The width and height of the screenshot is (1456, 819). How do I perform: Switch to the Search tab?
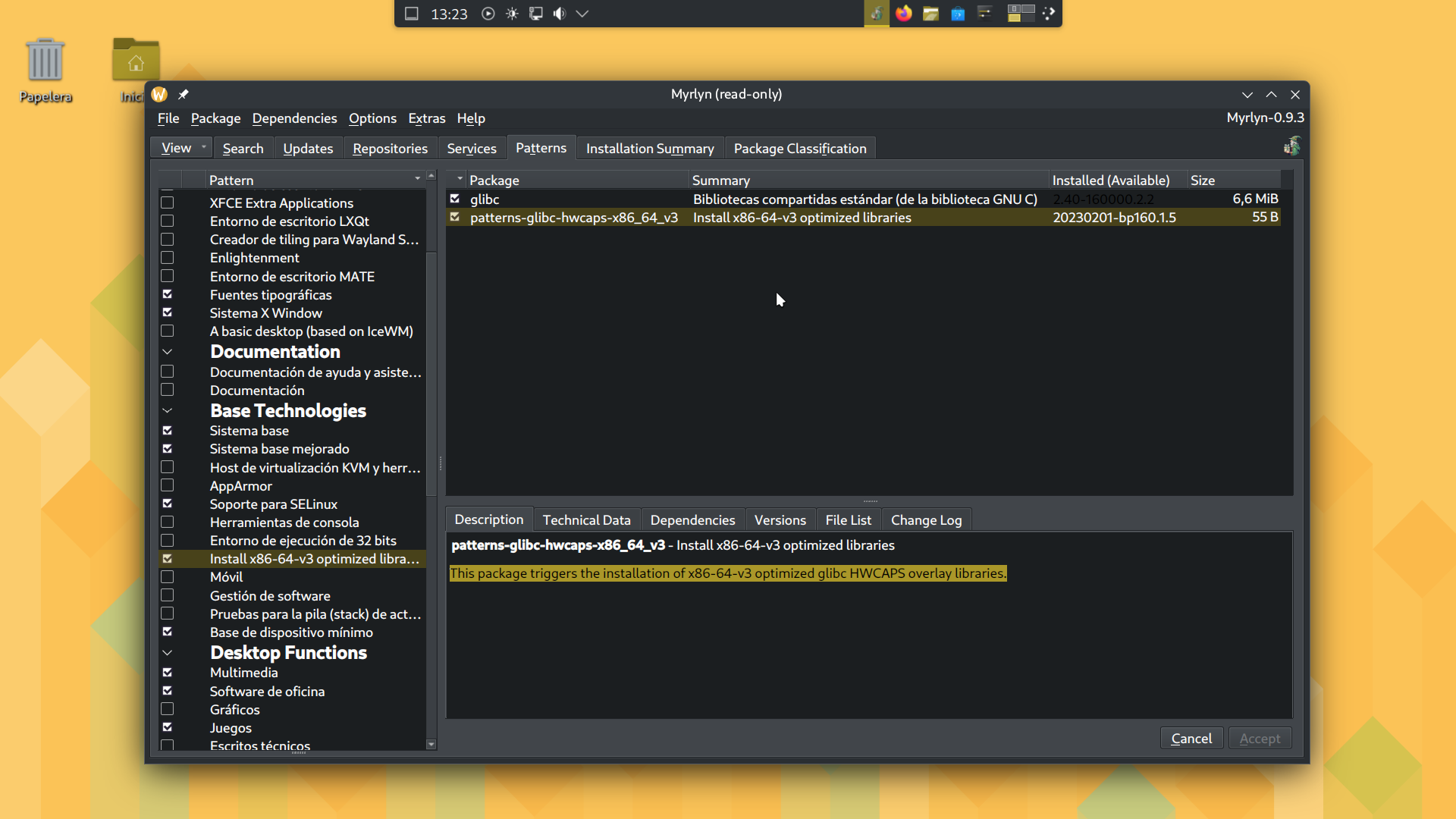[x=243, y=149]
